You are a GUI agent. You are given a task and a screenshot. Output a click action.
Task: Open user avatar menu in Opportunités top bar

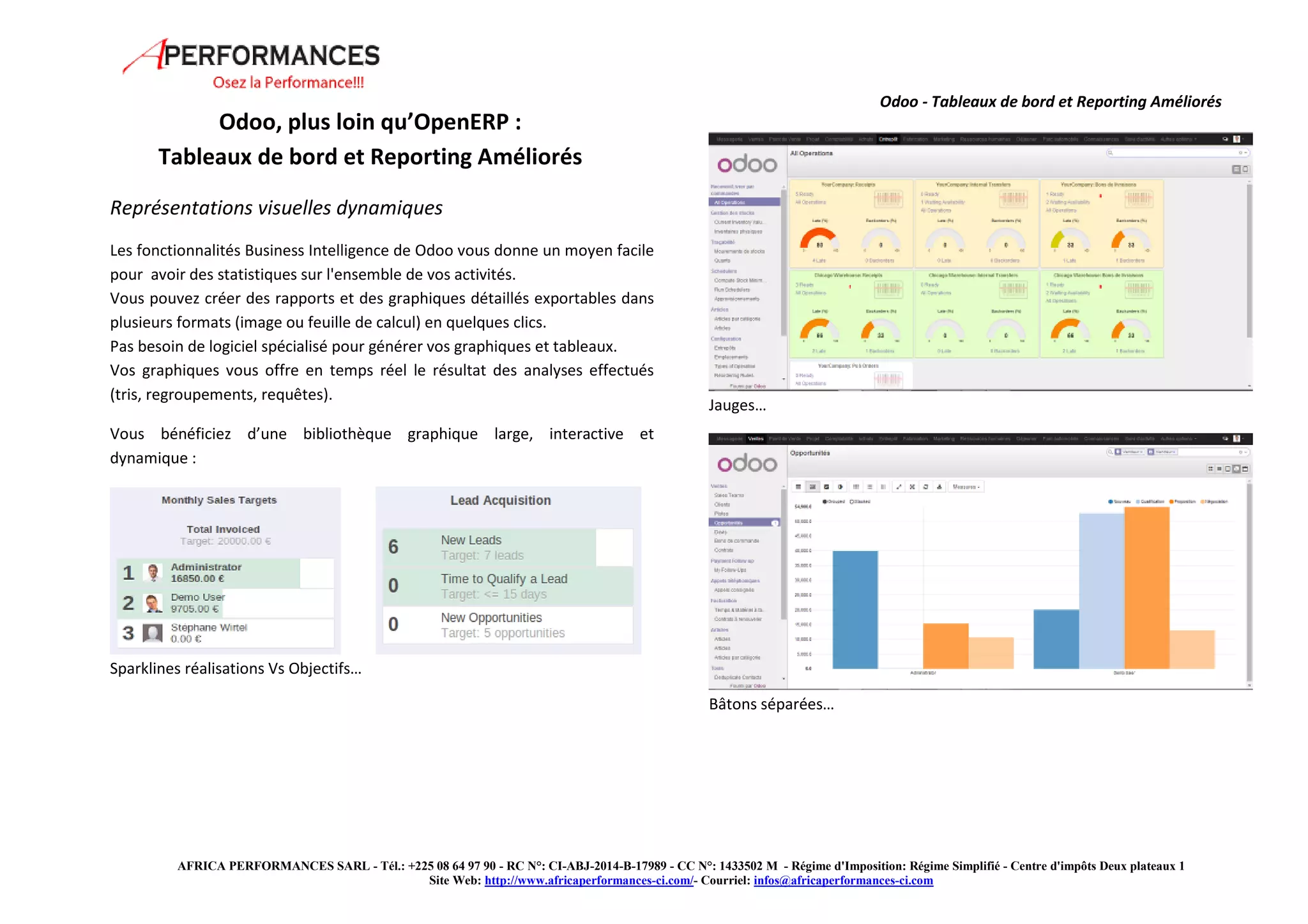pyautogui.click(x=1236, y=439)
